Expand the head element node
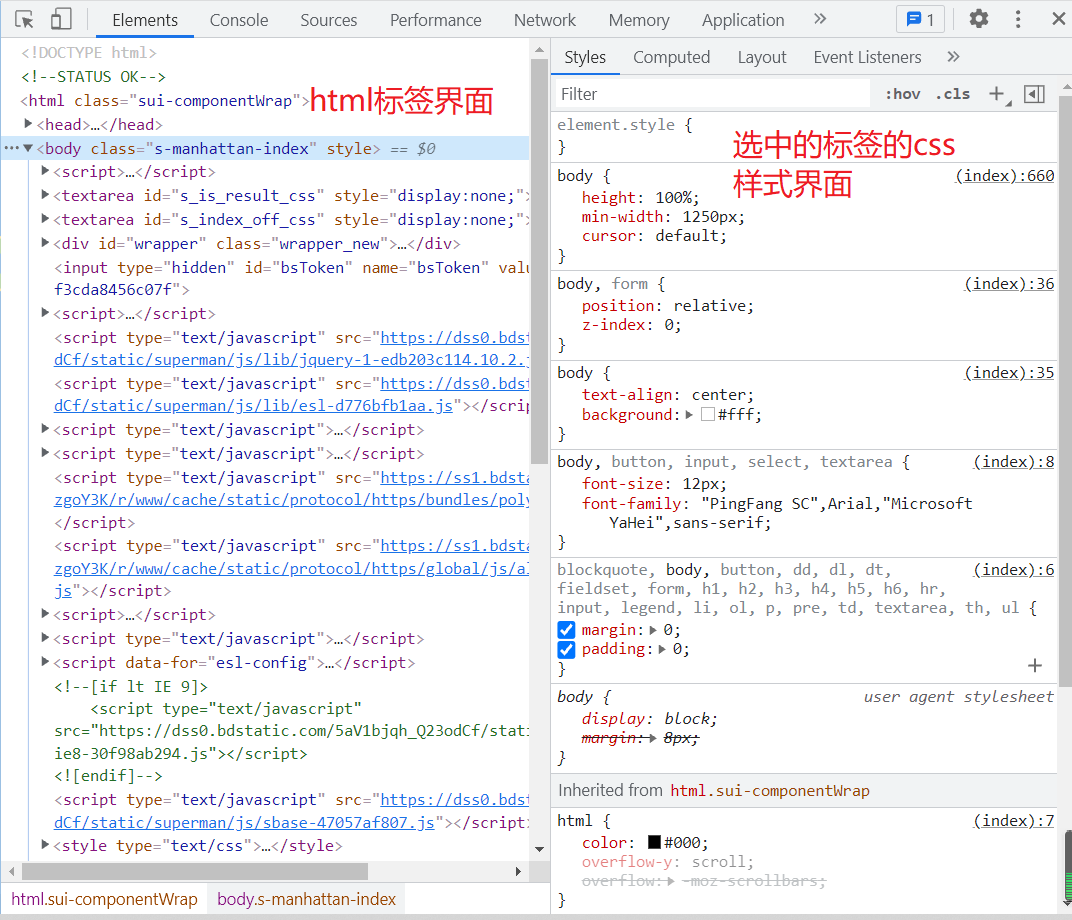The width and height of the screenshot is (1072, 920). pyautogui.click(x=29, y=124)
